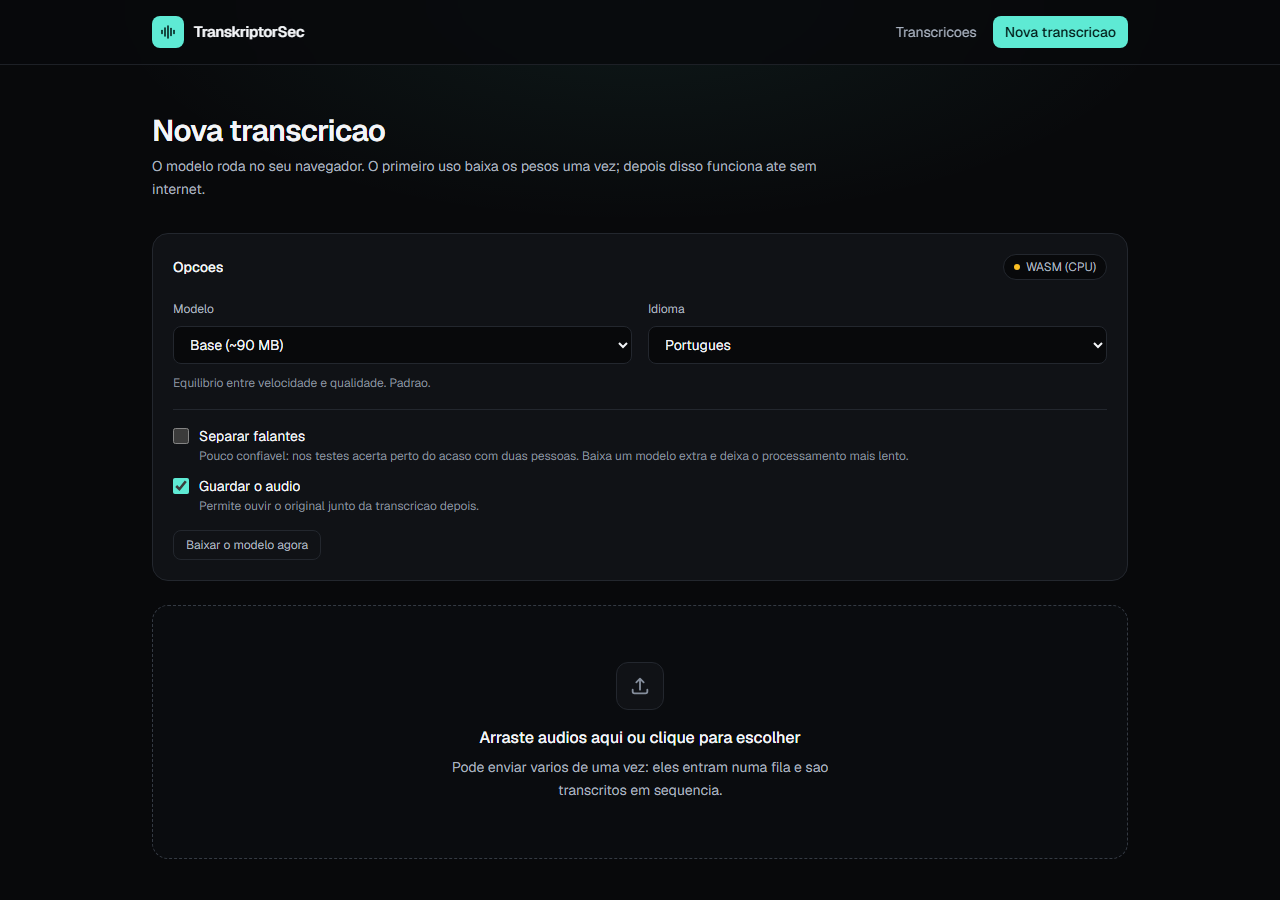Click the Nova transcricao page heading

[269, 131]
